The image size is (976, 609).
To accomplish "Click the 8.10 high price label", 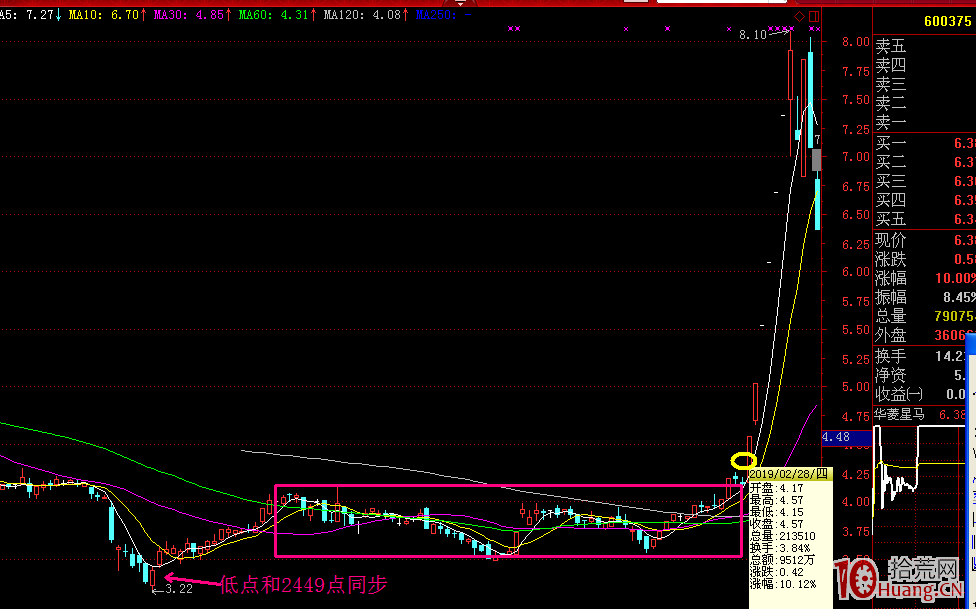I will [753, 35].
